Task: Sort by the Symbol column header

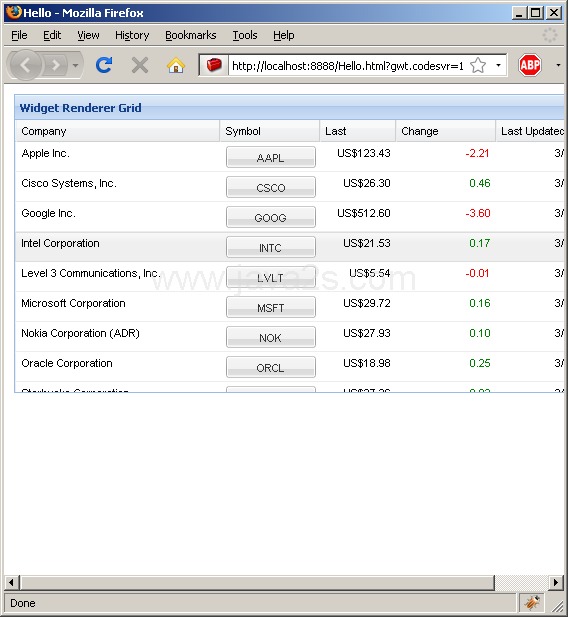Action: click(270, 131)
